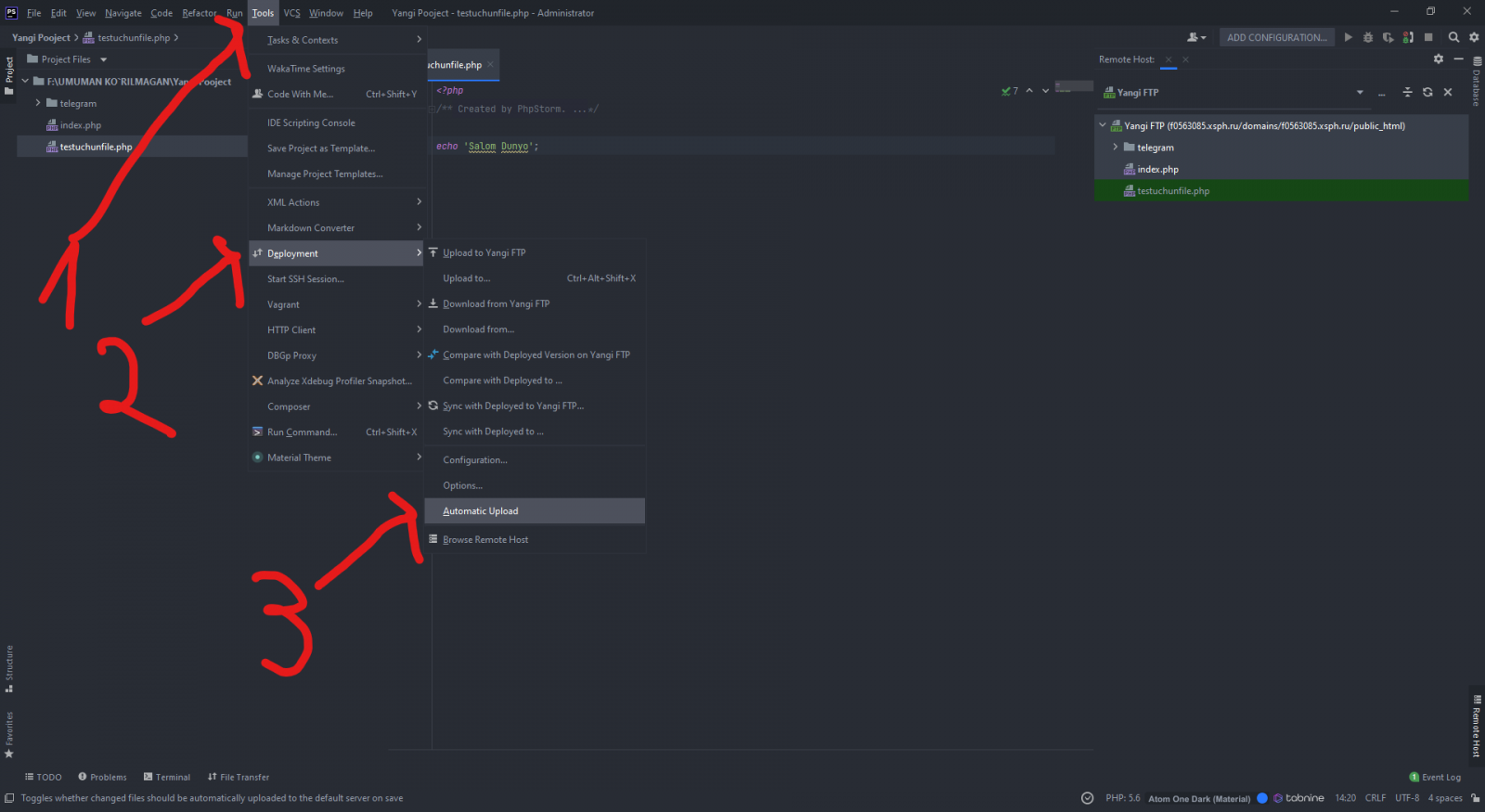Expand the remote telegram folder
This screenshot has height=812, width=1485.
point(1116,147)
